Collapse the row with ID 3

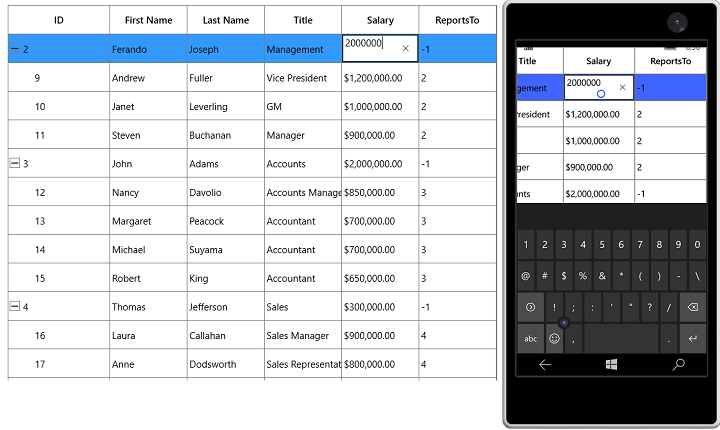[15, 163]
